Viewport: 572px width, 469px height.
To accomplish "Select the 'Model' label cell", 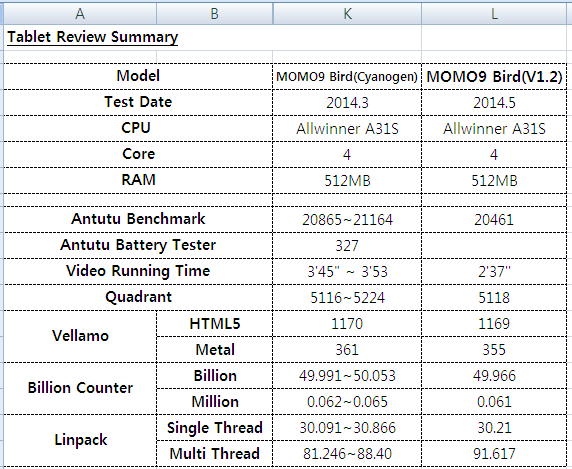I will [138, 76].
